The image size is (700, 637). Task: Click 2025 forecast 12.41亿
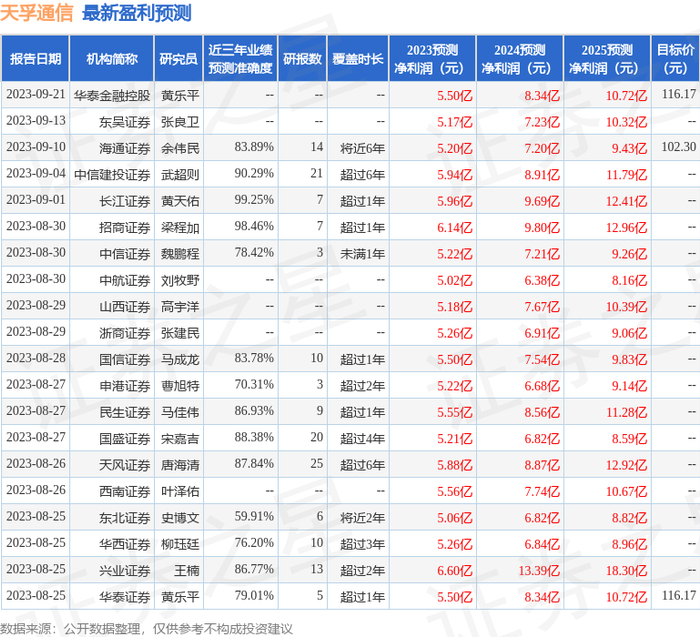pos(626,201)
